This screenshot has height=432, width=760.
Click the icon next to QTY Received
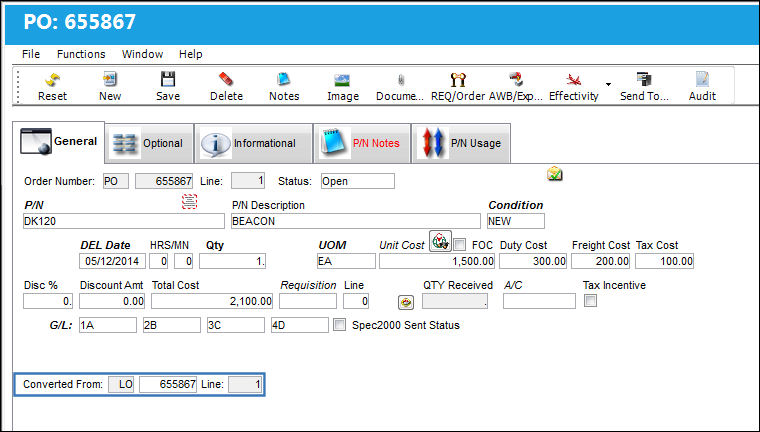pyautogui.click(x=406, y=302)
